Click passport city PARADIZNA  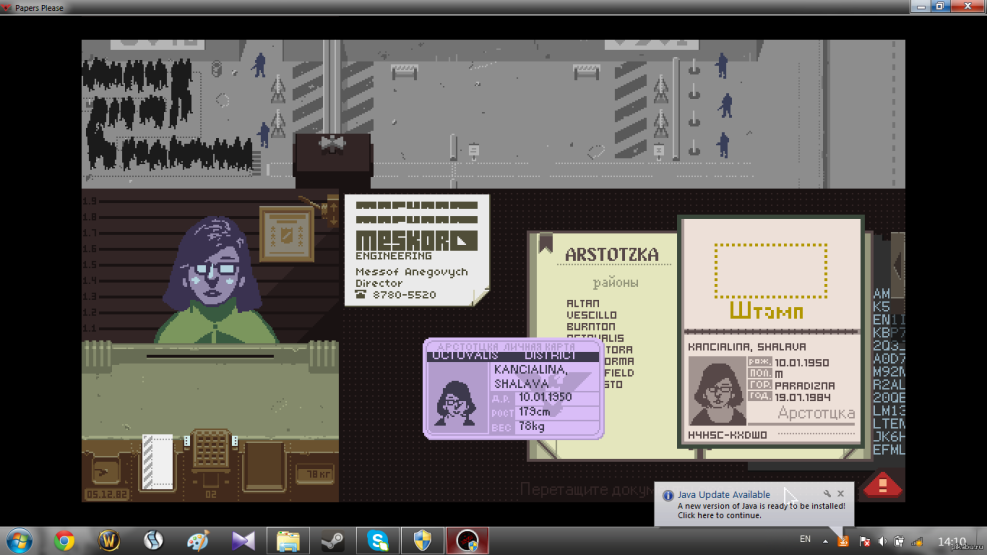pyautogui.click(x=804, y=385)
